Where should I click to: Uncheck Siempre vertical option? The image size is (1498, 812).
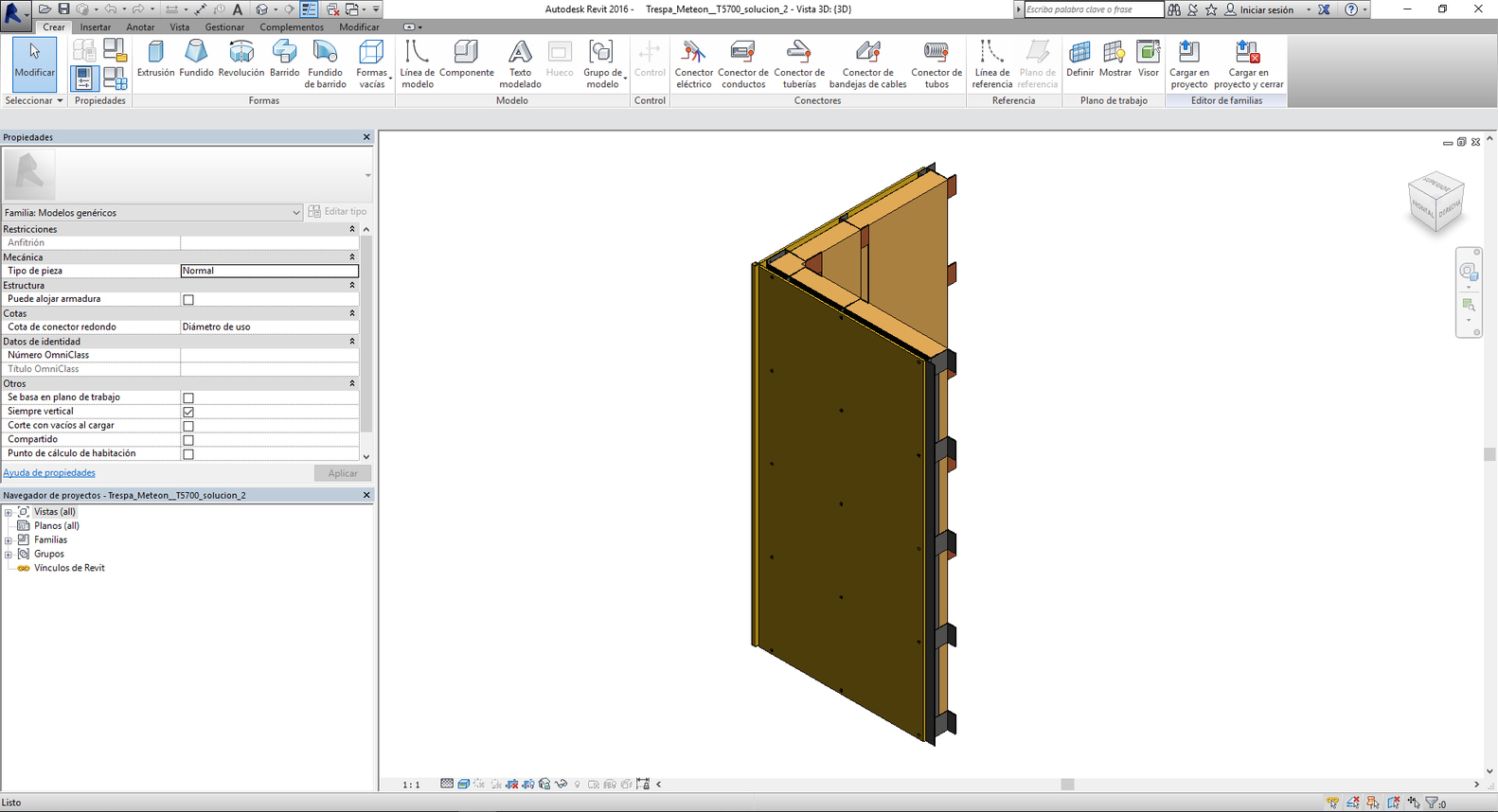click(188, 413)
